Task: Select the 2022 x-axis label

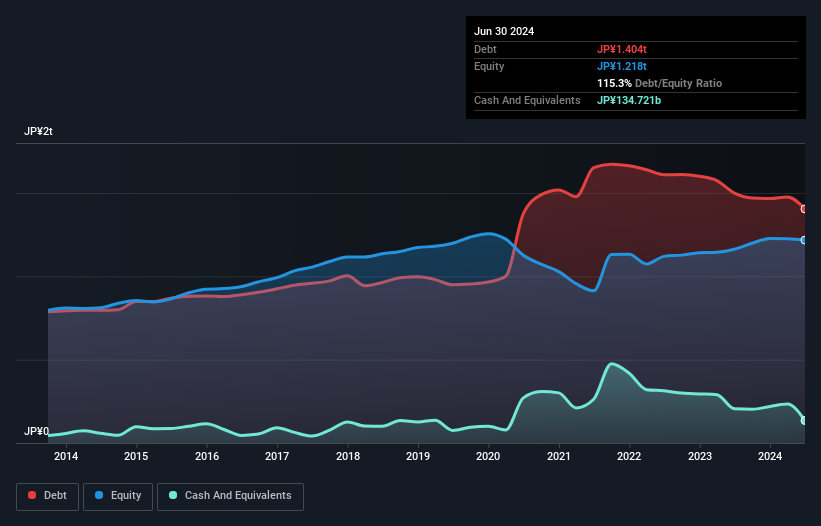Action: (x=629, y=457)
